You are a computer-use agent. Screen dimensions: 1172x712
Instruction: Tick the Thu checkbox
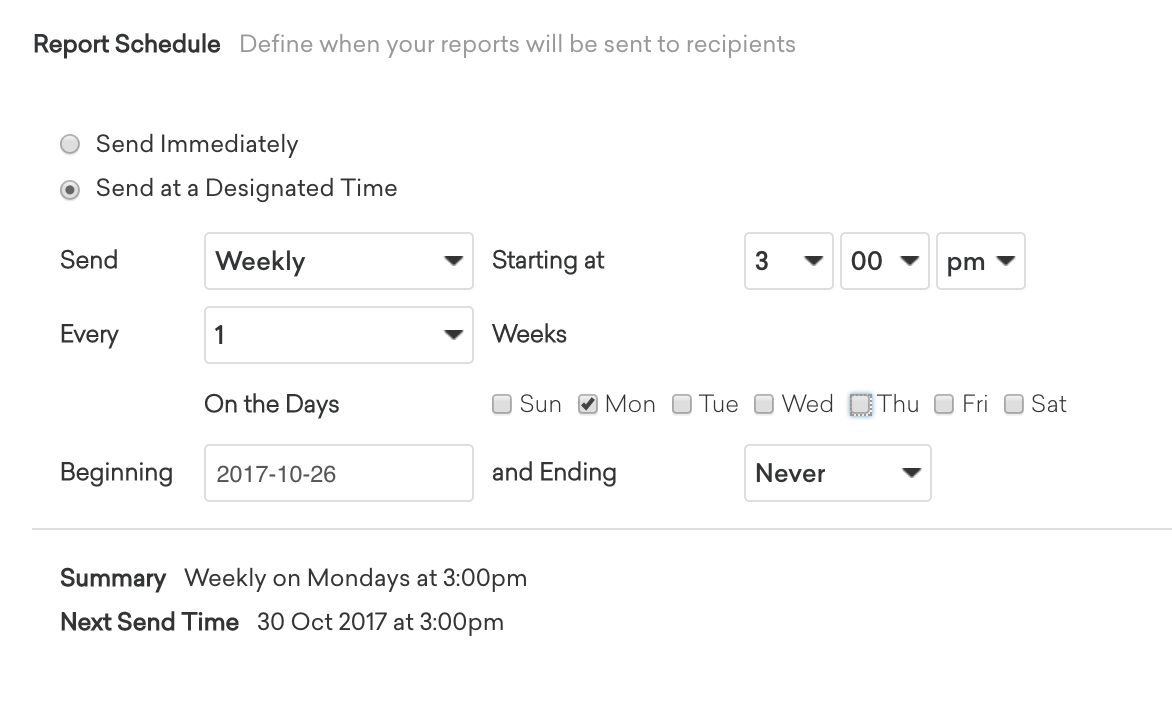point(860,405)
